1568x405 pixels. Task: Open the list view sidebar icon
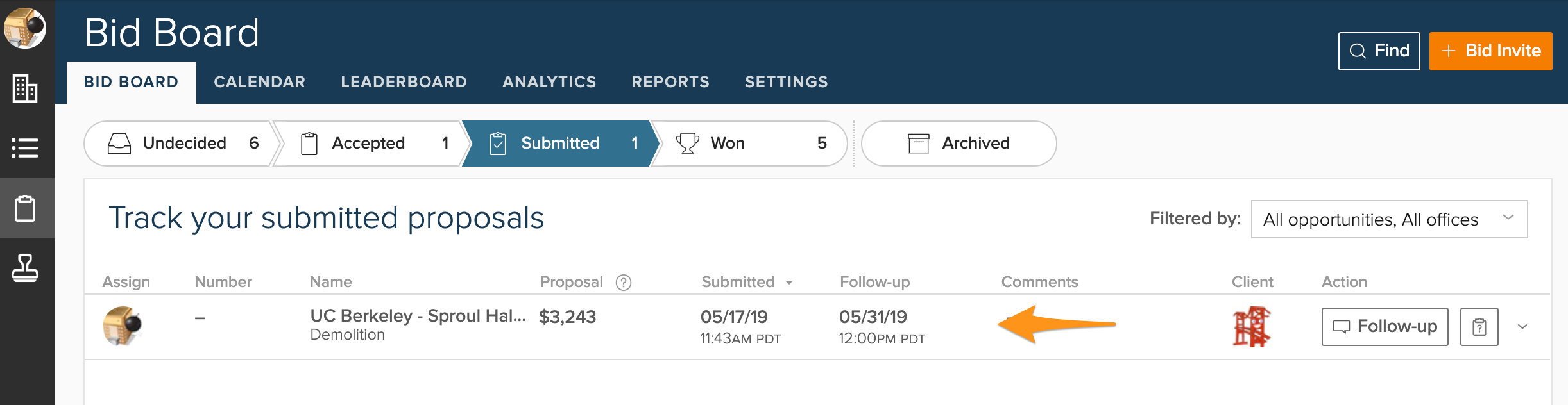pyautogui.click(x=25, y=148)
